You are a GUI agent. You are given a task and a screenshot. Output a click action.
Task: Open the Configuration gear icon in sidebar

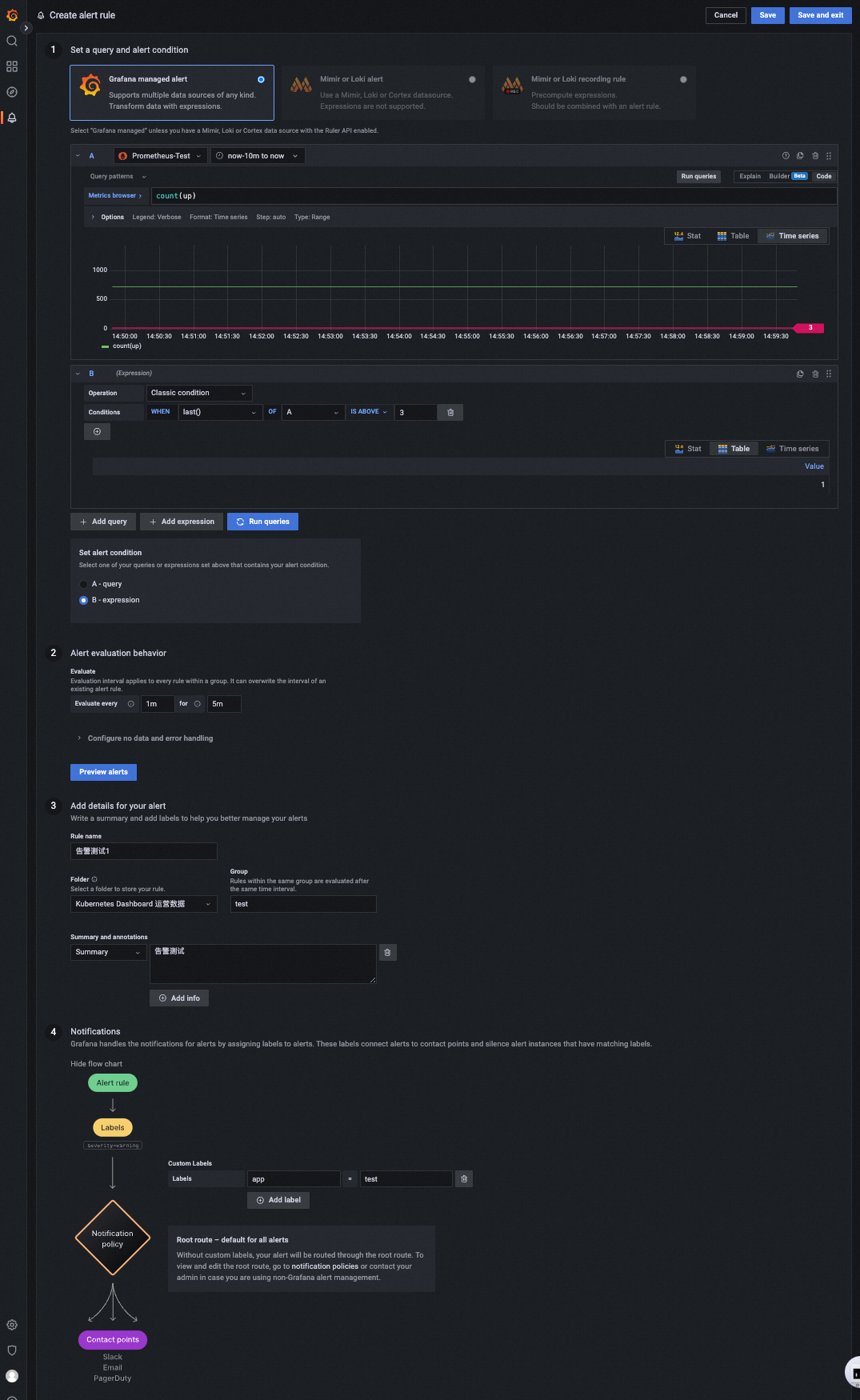click(x=12, y=1325)
